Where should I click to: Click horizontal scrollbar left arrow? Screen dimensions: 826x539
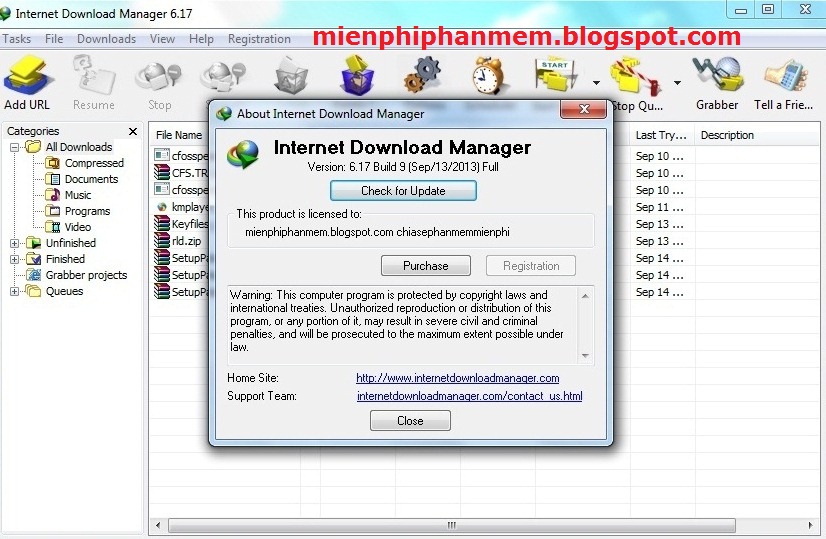[x=158, y=525]
